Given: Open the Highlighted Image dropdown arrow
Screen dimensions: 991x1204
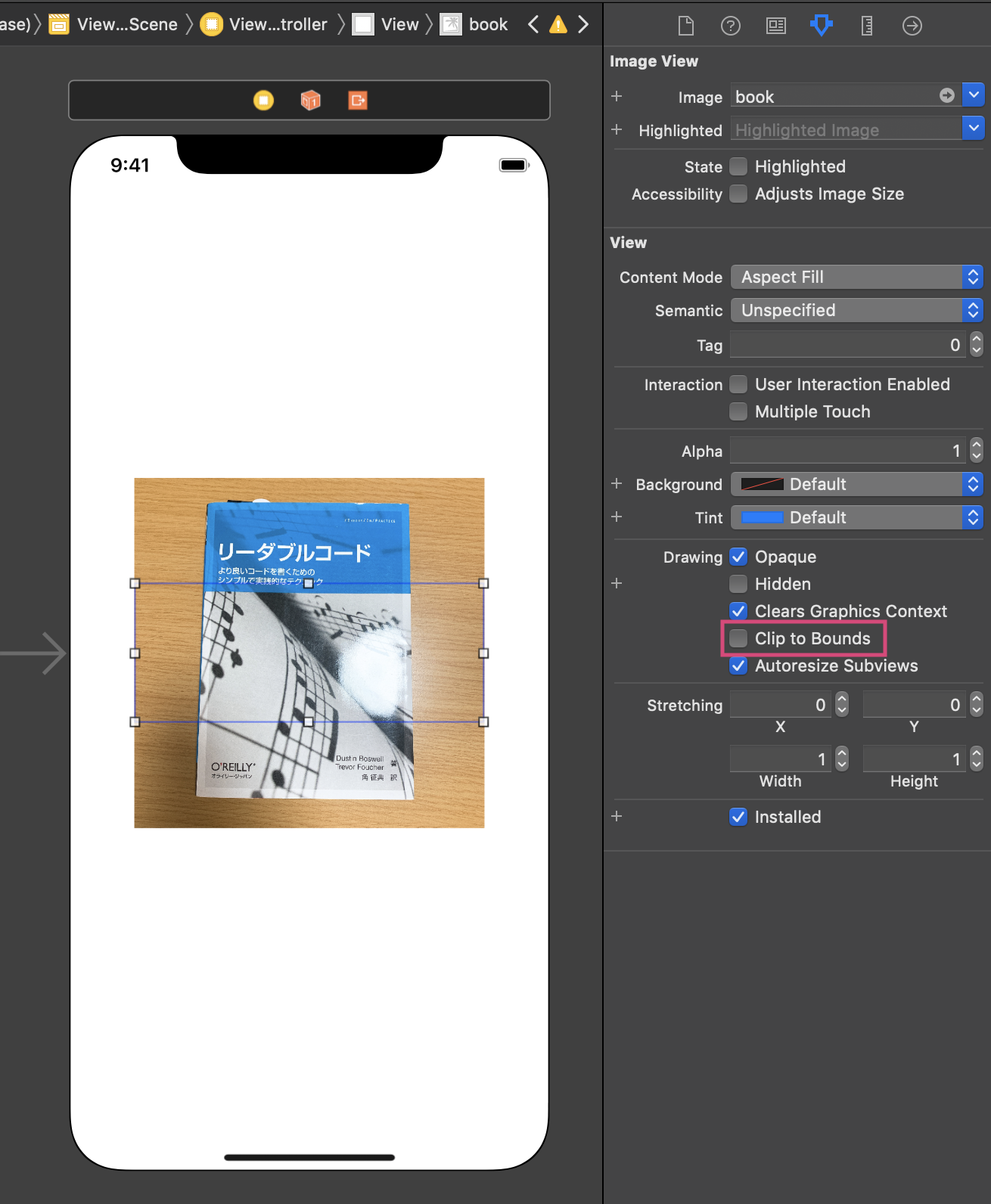Looking at the screenshot, I should point(974,129).
